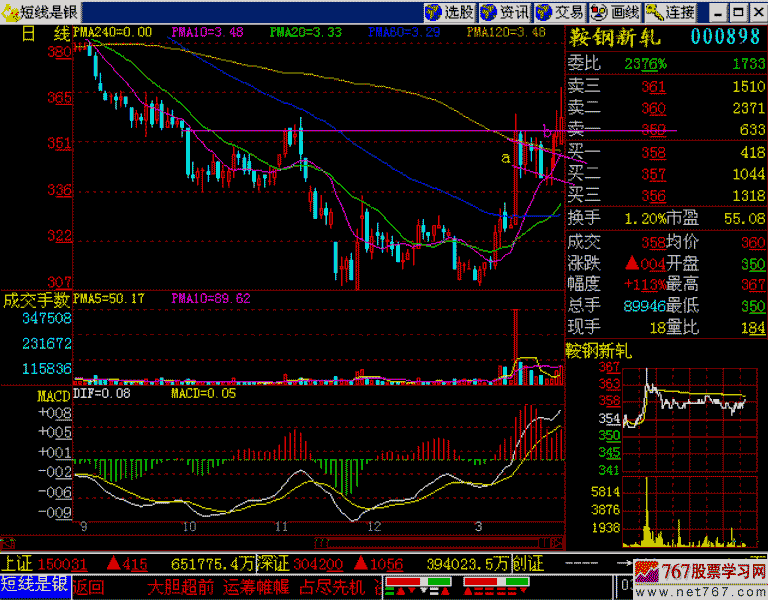Click the 连接 connect key icon
This screenshot has height=600, width=768.
(x=670, y=12)
